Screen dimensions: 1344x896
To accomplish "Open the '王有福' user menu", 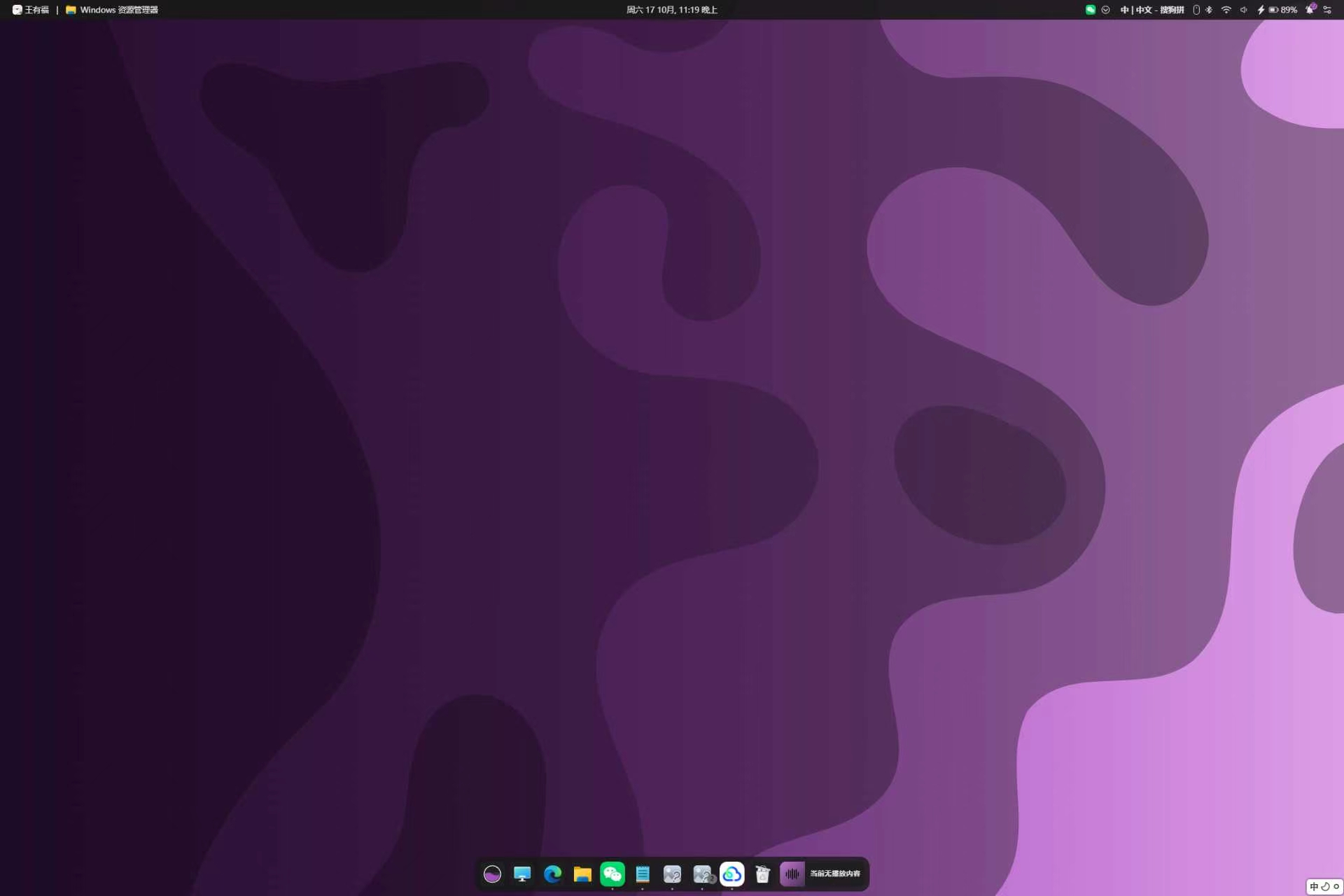I will tap(31, 10).
